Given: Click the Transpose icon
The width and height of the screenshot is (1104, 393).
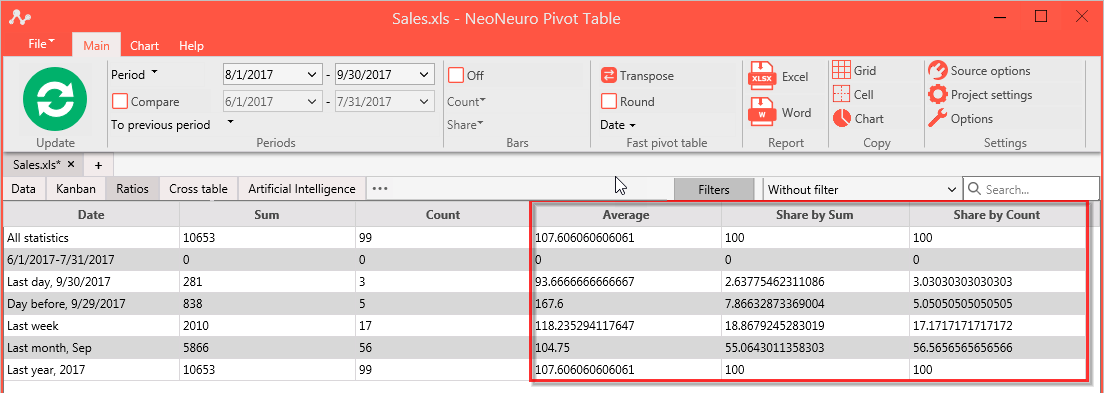Looking at the screenshot, I should [609, 75].
